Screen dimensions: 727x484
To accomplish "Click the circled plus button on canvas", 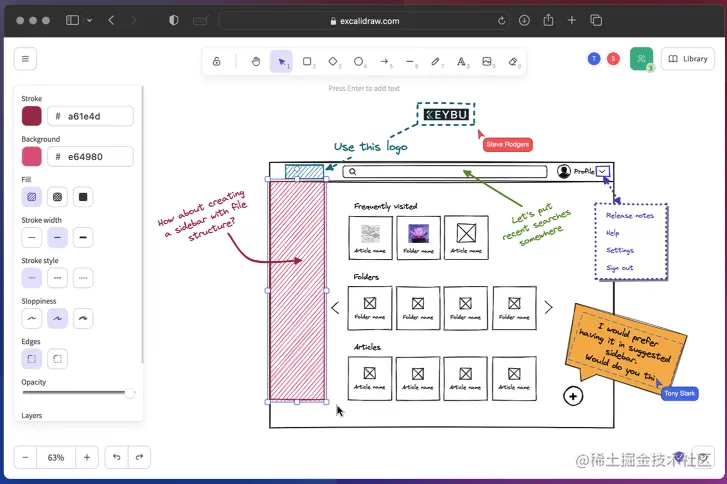I will 573,396.
